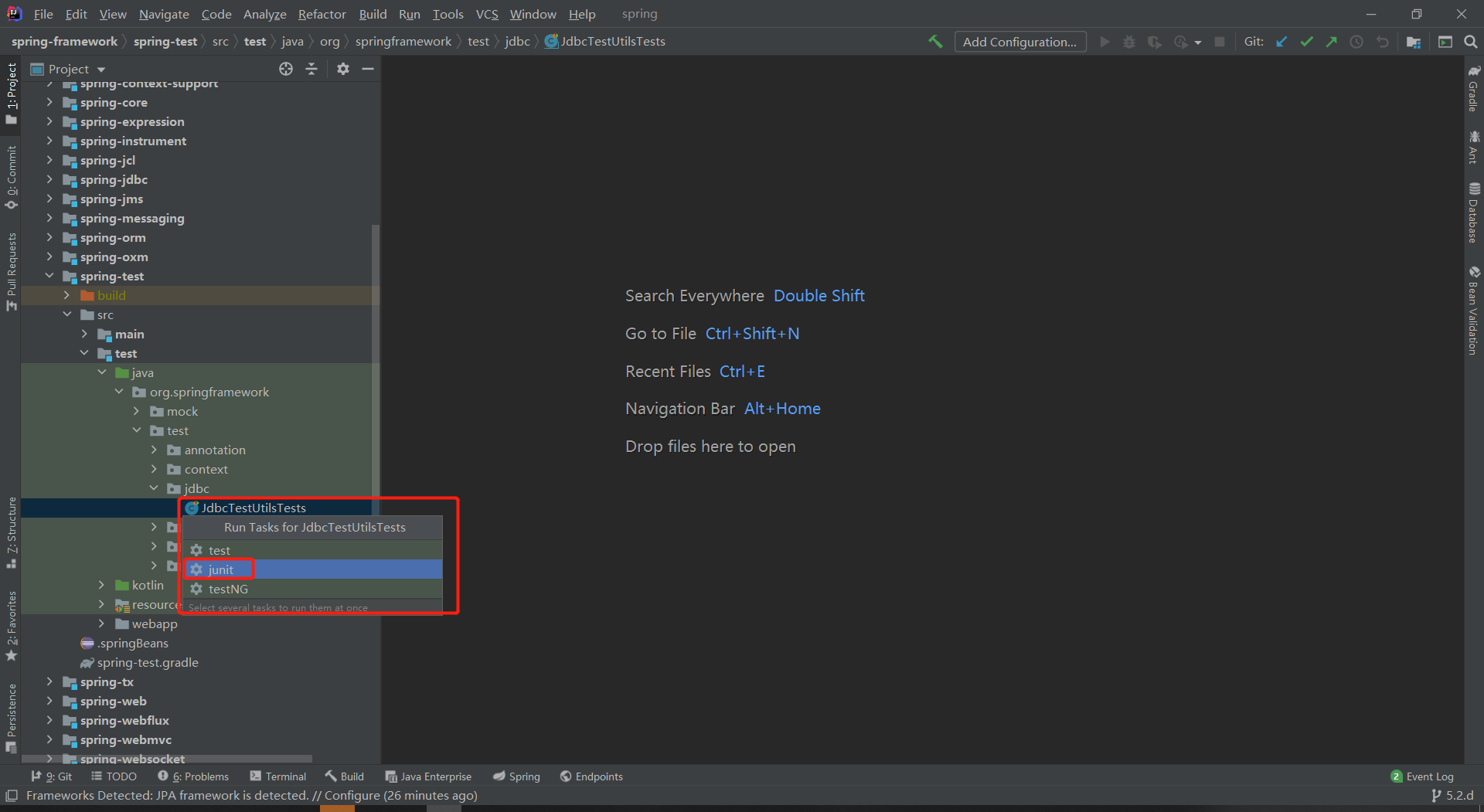
Task: Hide the Project panel with minus icon
Action: (368, 69)
